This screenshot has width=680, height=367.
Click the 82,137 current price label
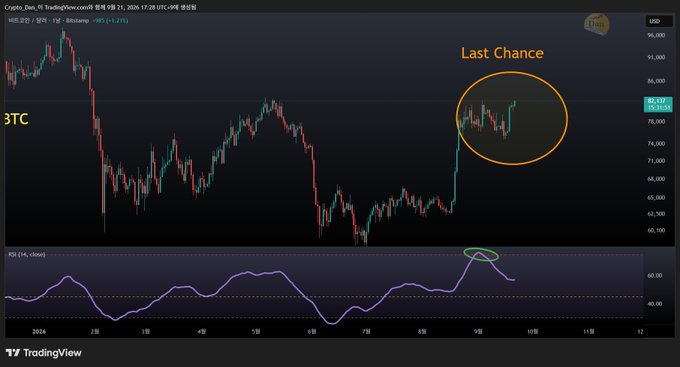click(x=658, y=104)
